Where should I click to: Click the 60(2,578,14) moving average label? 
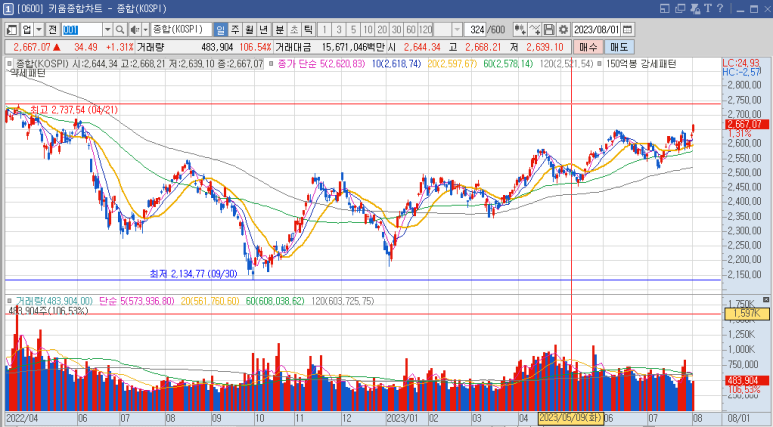click(x=508, y=64)
